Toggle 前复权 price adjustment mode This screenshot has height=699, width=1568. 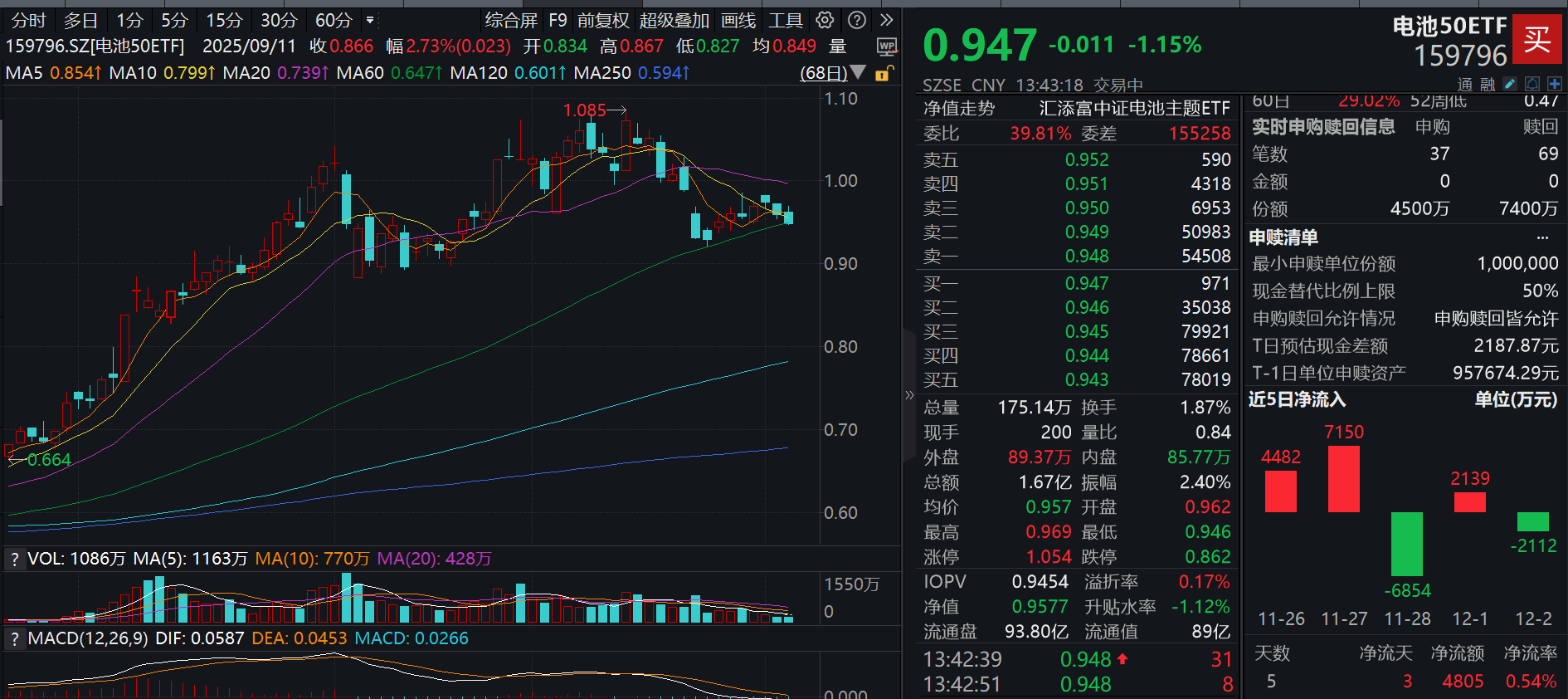point(603,21)
